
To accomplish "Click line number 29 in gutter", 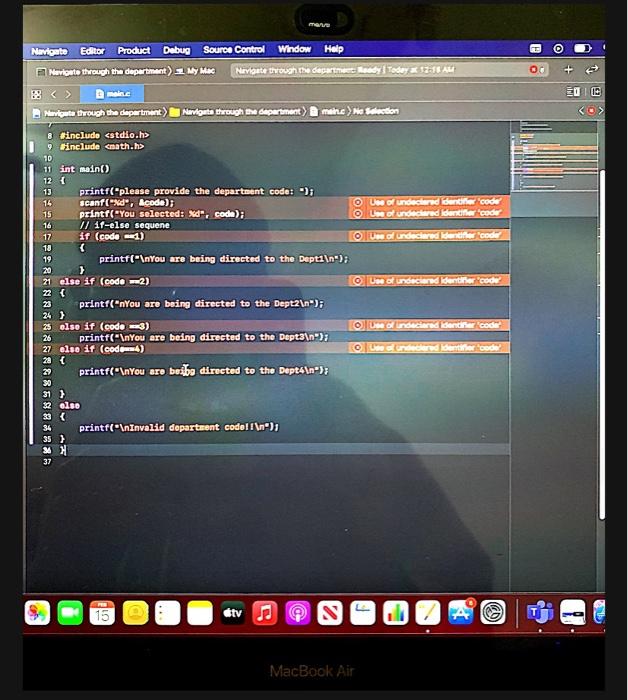I will point(47,371).
